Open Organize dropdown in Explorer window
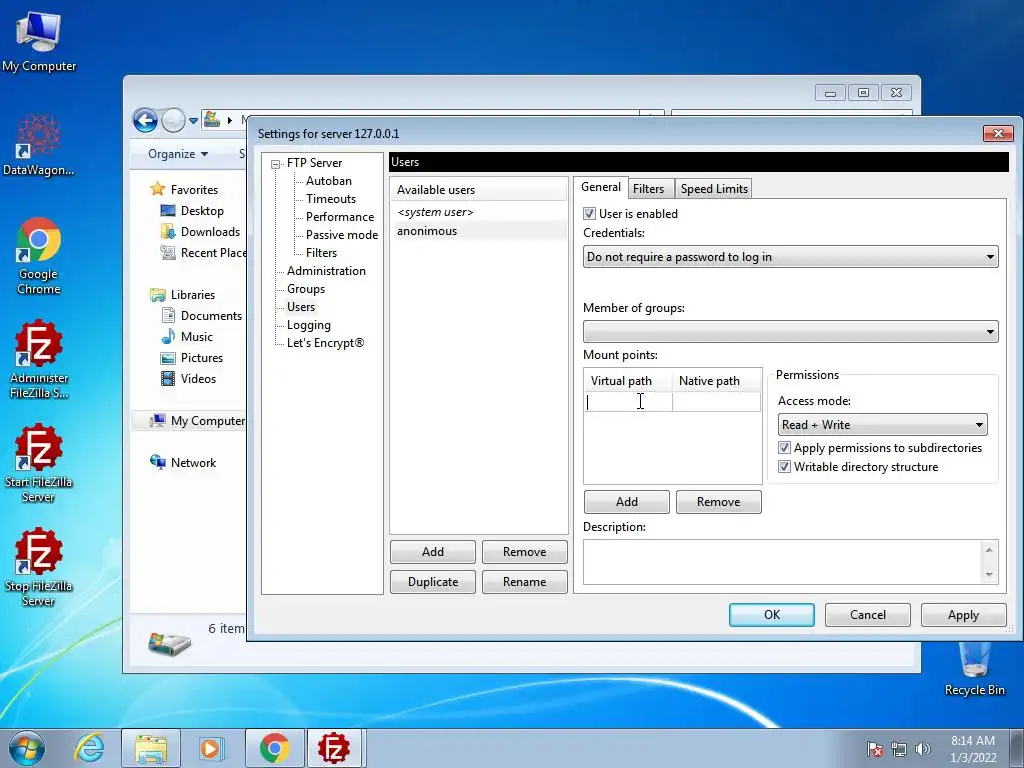The height and width of the screenshot is (768, 1024). 178,154
